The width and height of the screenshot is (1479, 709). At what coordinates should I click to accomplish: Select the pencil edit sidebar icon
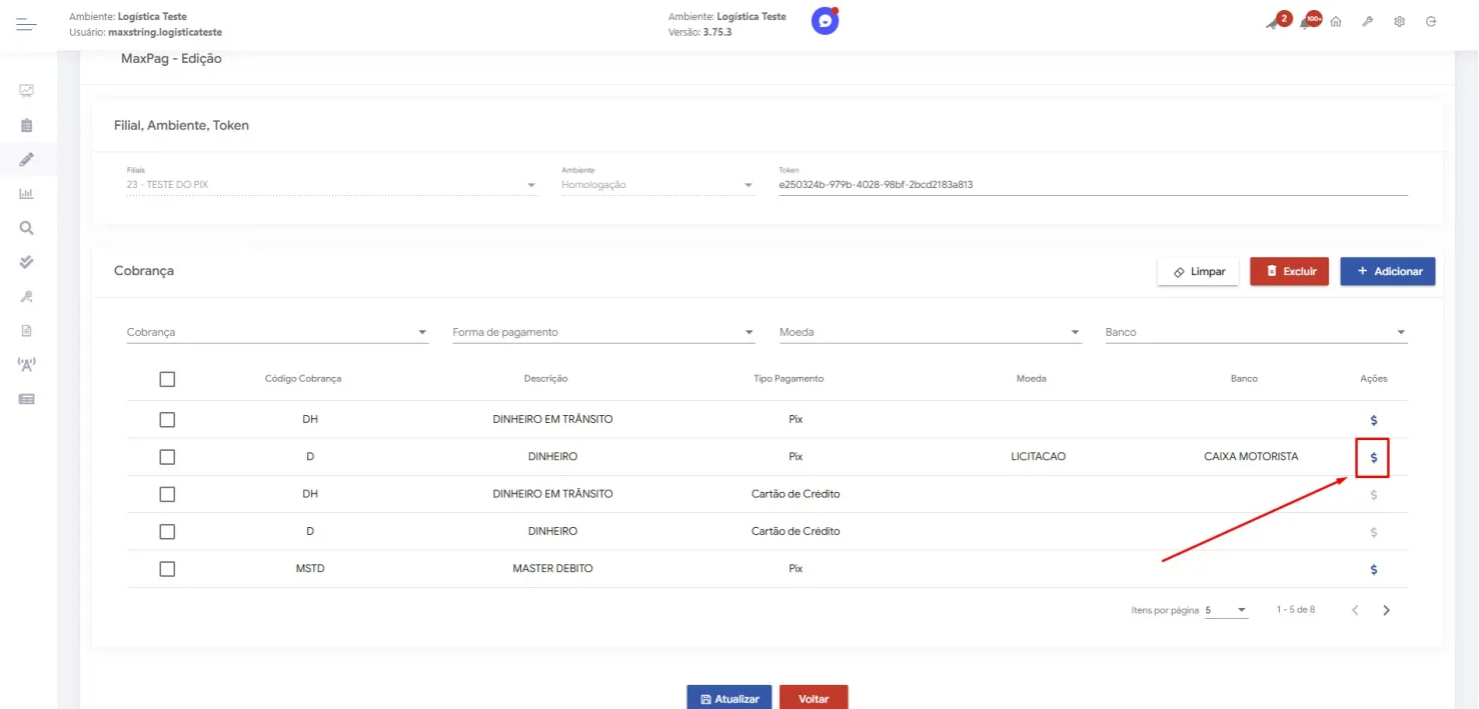point(27,159)
